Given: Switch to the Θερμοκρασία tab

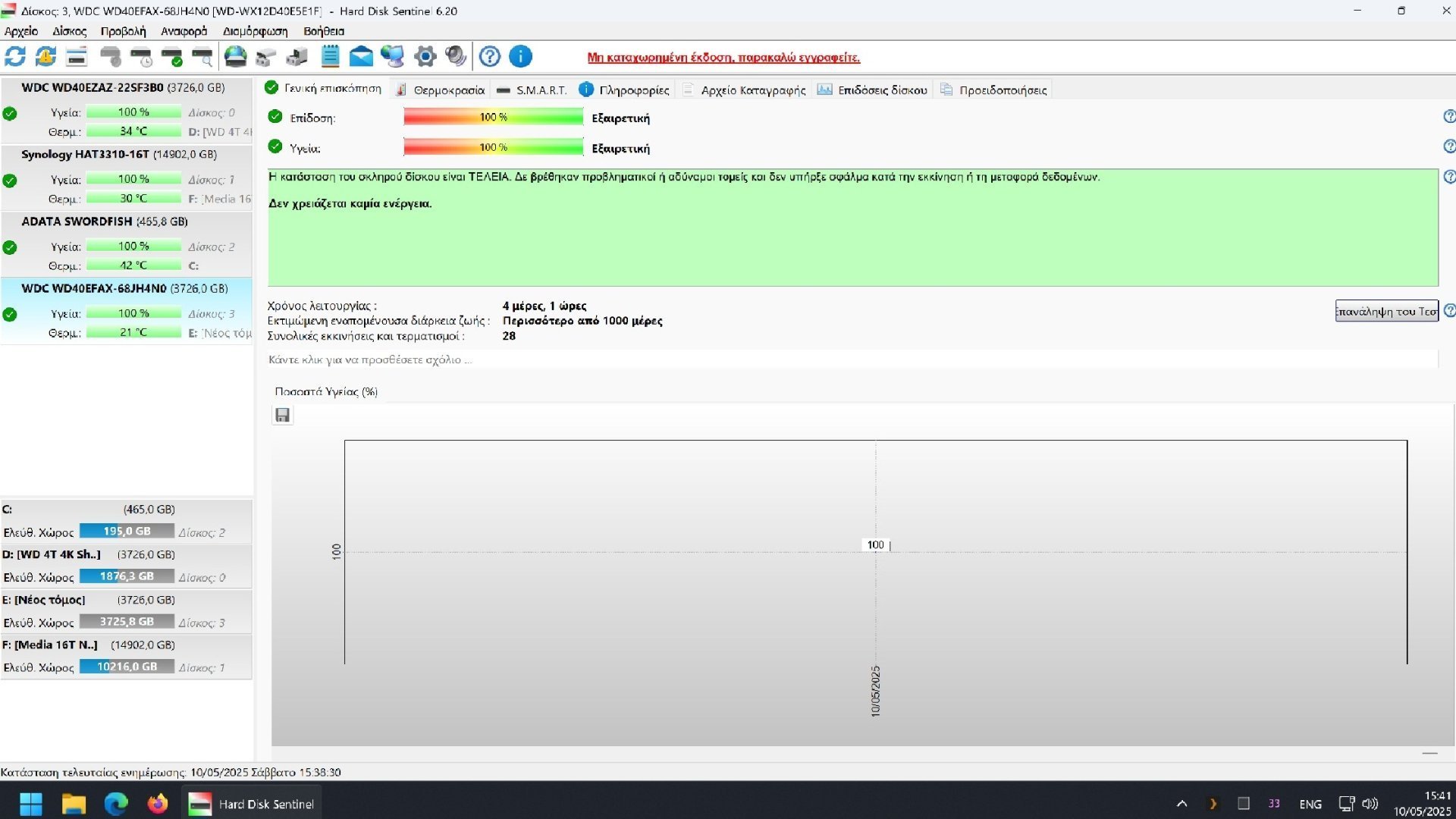Looking at the screenshot, I should click(x=441, y=89).
